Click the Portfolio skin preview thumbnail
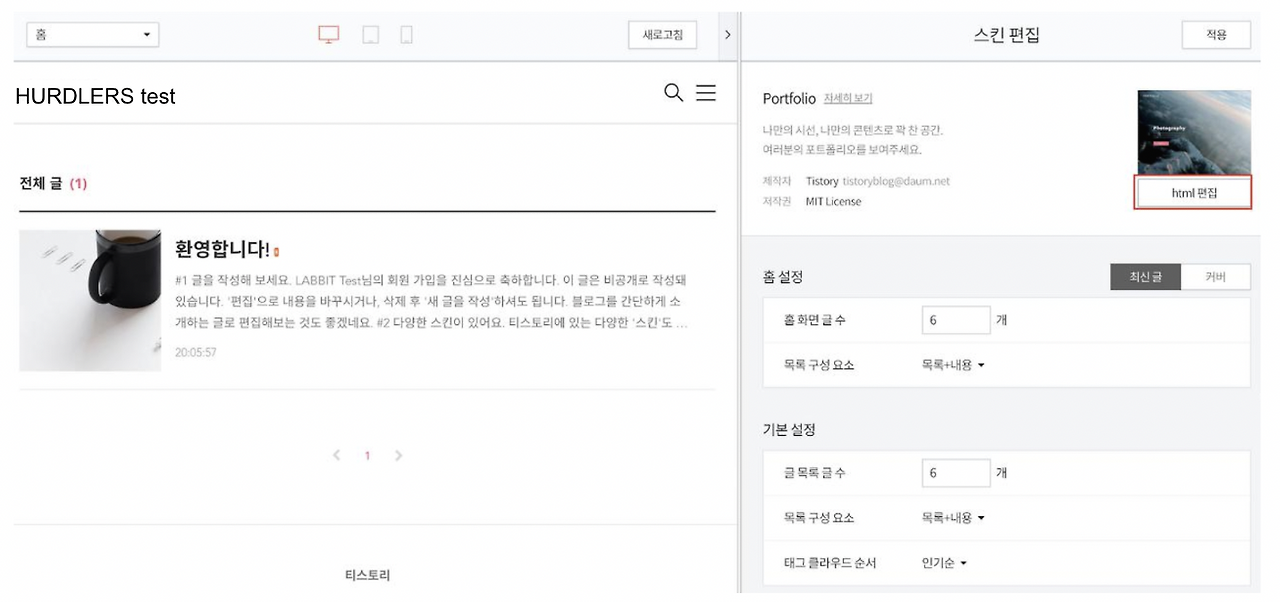This screenshot has width=1280, height=602. 1192,131
